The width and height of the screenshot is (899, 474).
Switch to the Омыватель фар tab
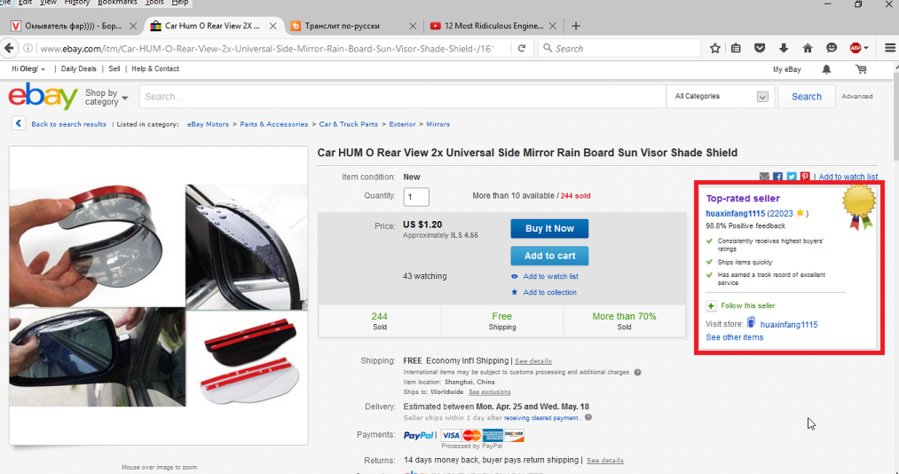coord(72,26)
